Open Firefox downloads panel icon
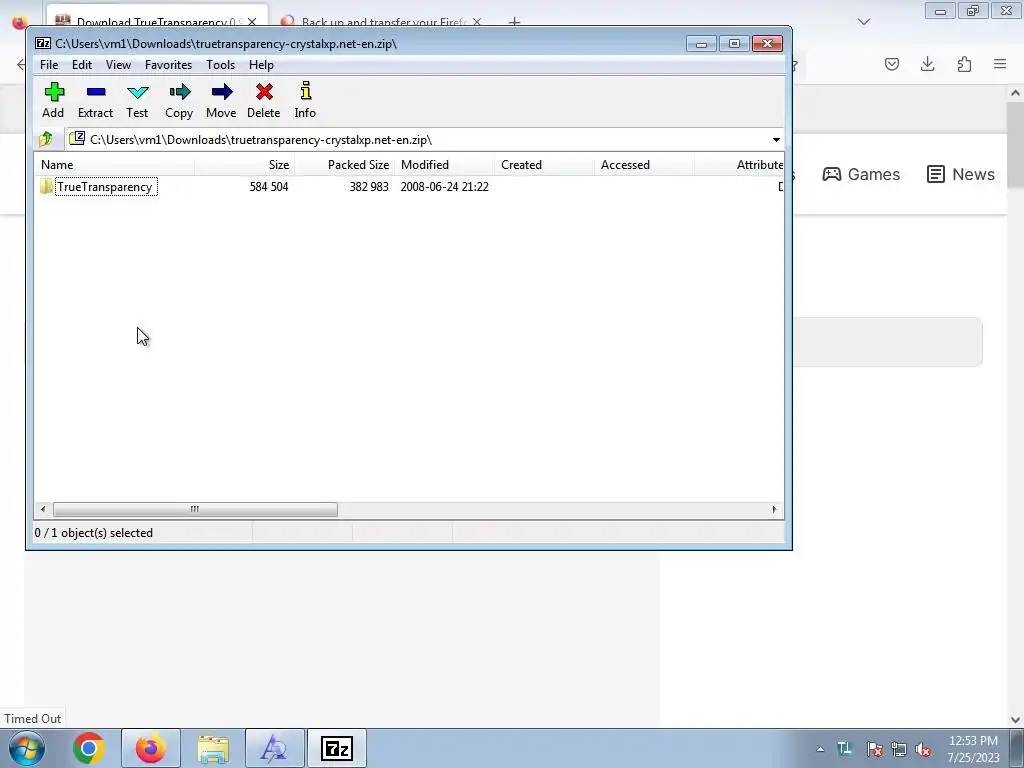The height and width of the screenshot is (768, 1024). click(927, 64)
